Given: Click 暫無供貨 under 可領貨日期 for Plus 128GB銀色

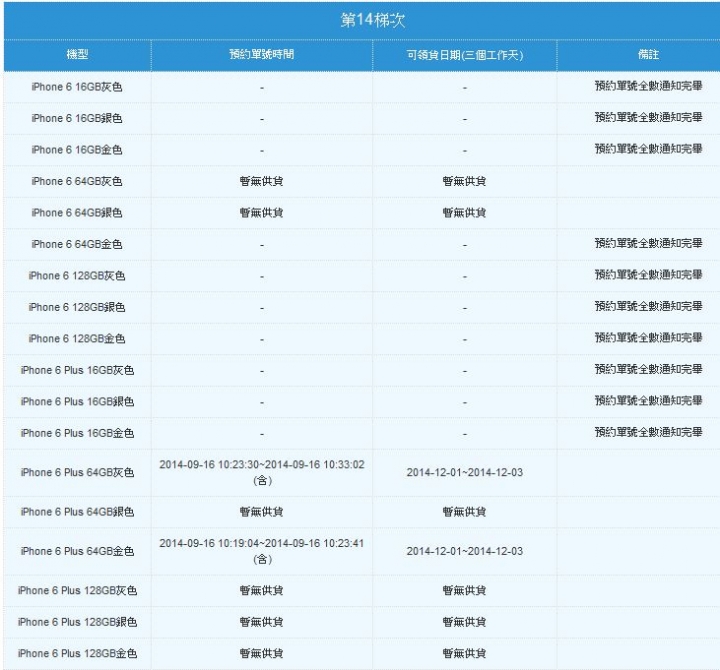Looking at the screenshot, I should (x=465, y=622).
